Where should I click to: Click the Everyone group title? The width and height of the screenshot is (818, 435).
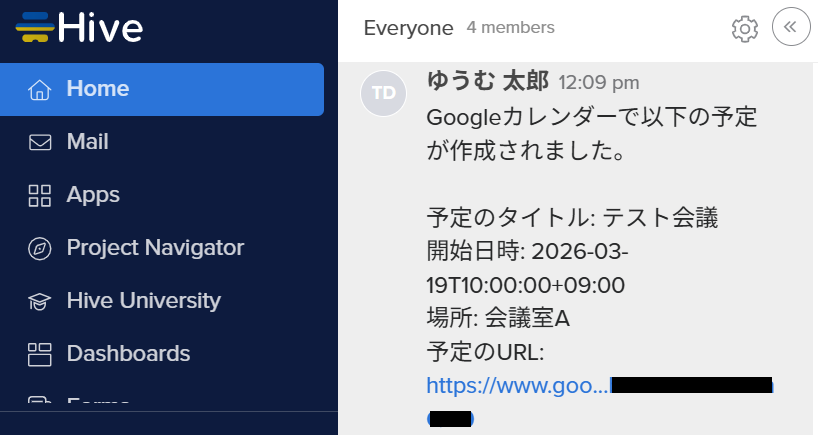pyautogui.click(x=408, y=28)
